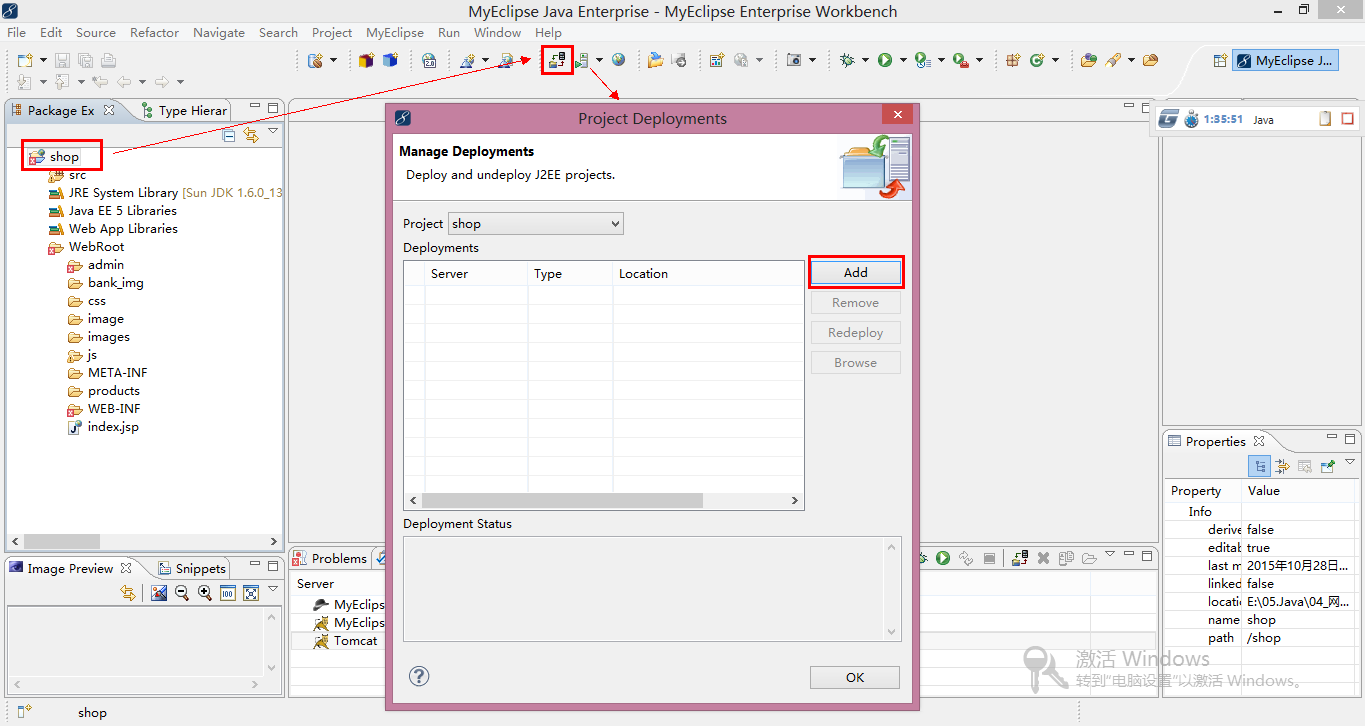Click the Collapse All icon in Package Explorer
Screen dimensions: 1365x726
229,134
